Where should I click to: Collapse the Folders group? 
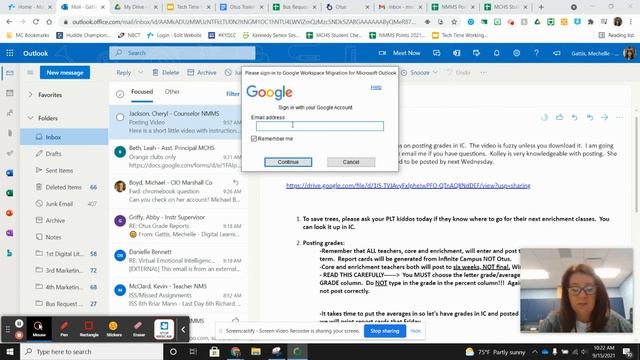tap(30, 118)
